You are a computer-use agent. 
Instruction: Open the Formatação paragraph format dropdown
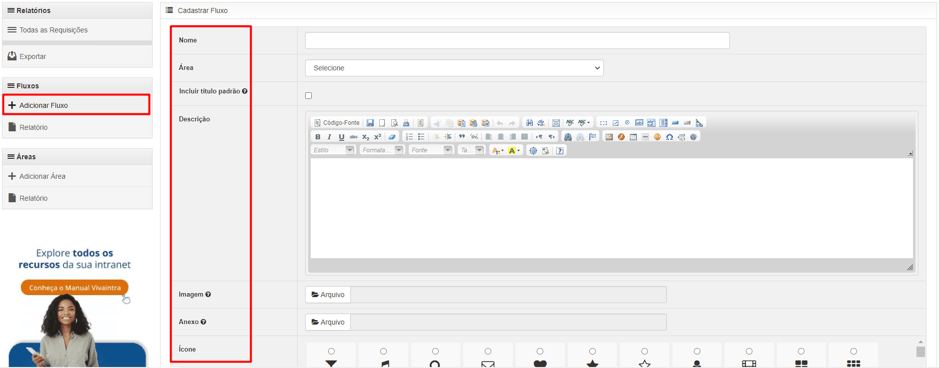click(x=382, y=151)
